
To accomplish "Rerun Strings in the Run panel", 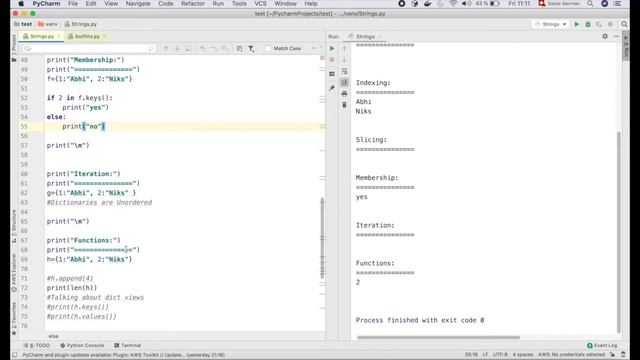I will pyautogui.click(x=332, y=49).
